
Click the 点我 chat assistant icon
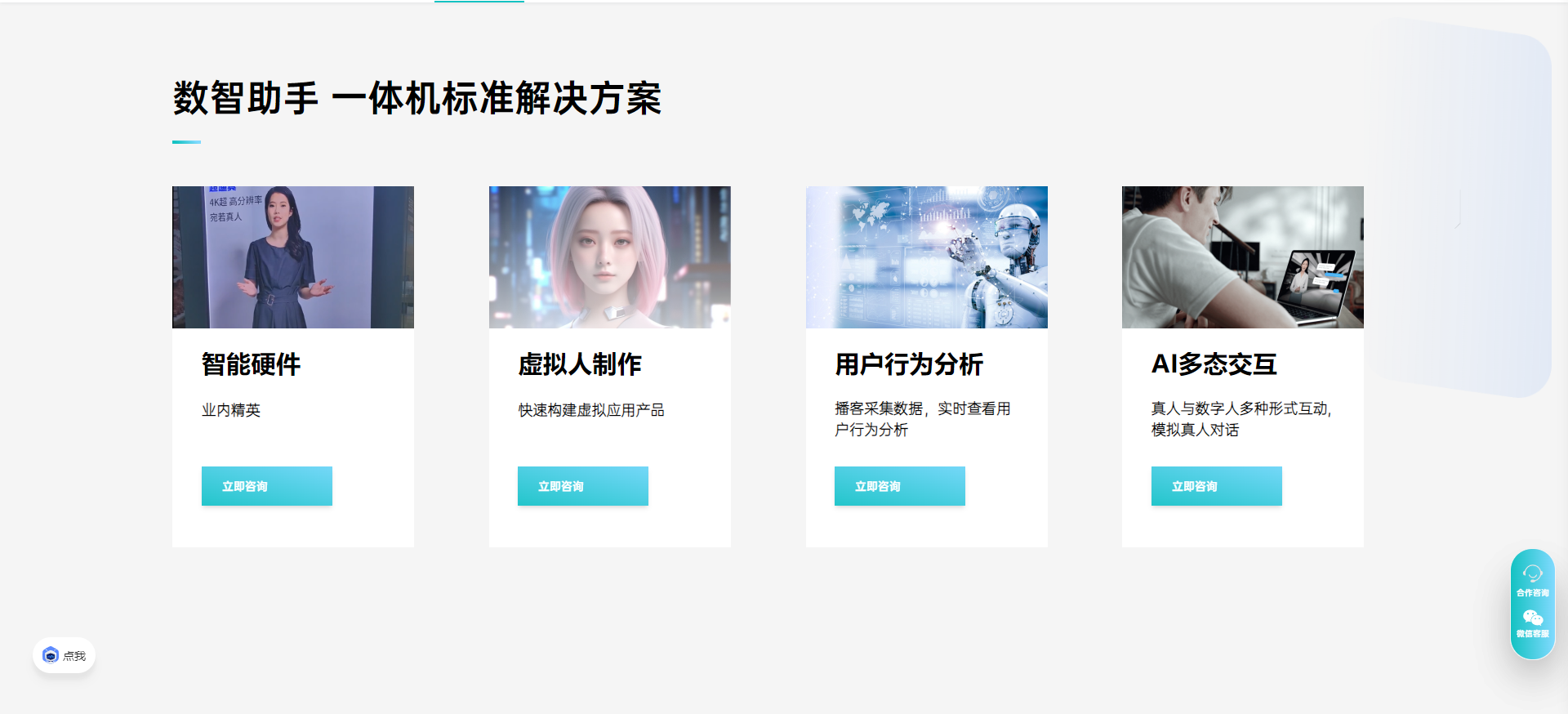click(x=51, y=655)
